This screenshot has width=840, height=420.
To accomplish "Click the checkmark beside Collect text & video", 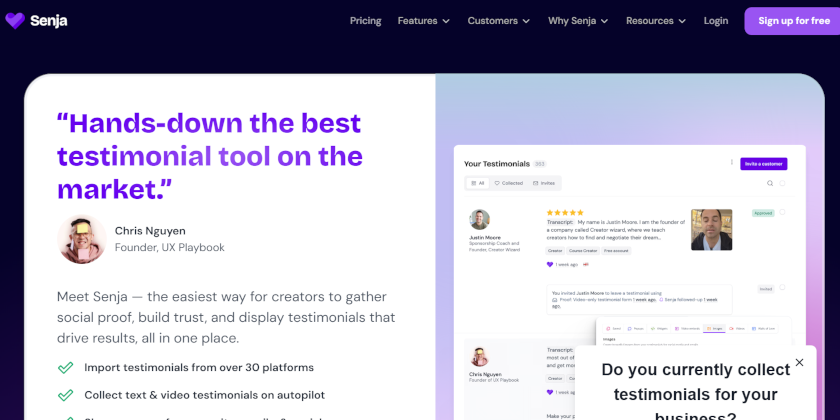I will (x=65, y=395).
